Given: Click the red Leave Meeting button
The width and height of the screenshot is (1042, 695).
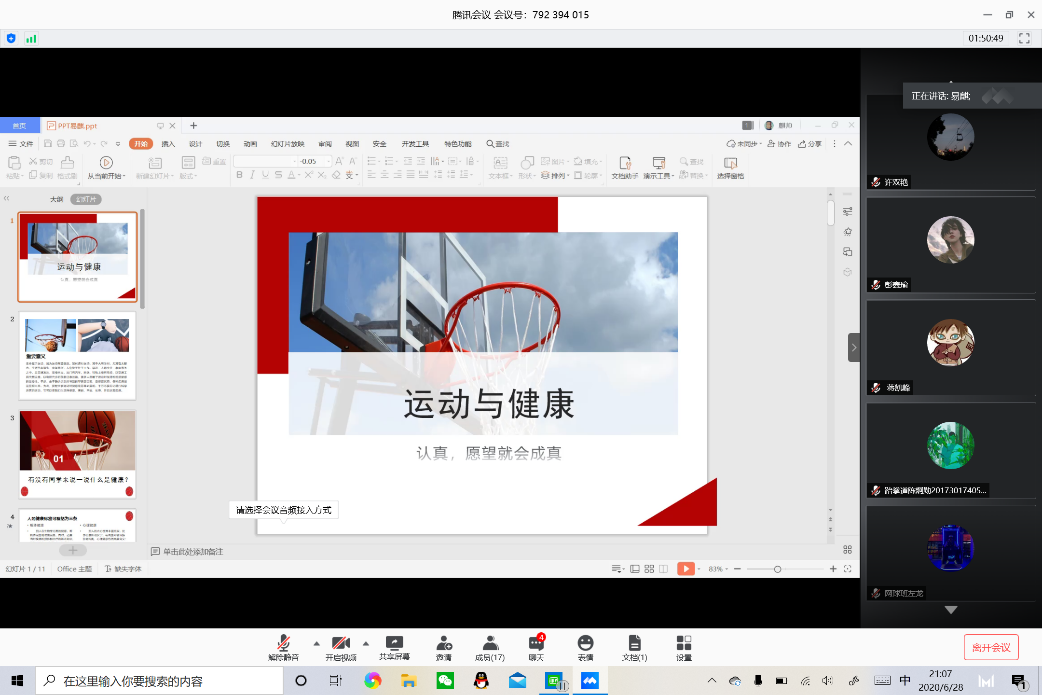Looking at the screenshot, I should click(991, 647).
